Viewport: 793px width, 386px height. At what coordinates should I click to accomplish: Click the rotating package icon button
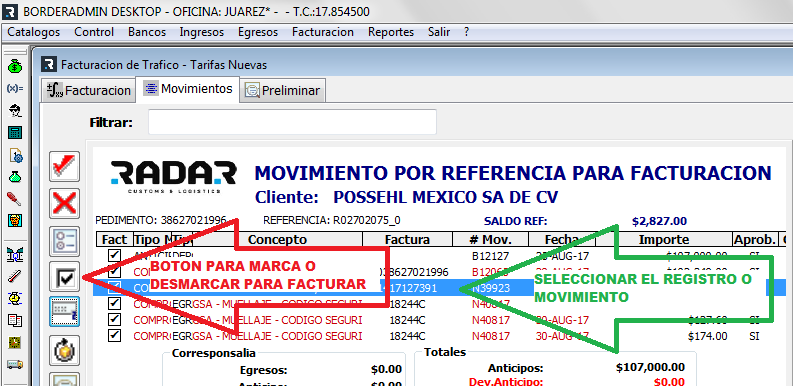65,350
